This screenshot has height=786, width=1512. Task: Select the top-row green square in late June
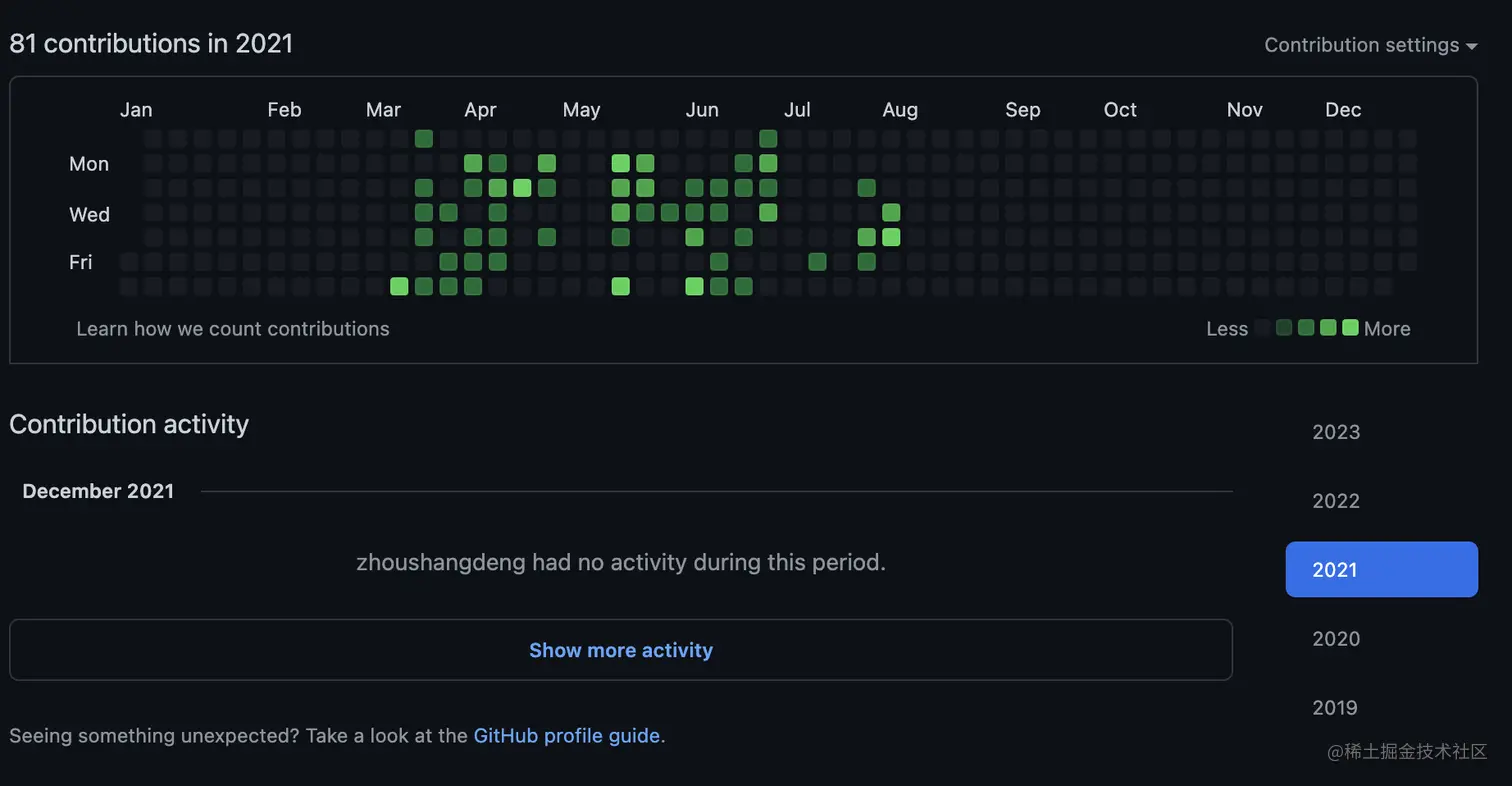pyautogui.click(x=768, y=138)
